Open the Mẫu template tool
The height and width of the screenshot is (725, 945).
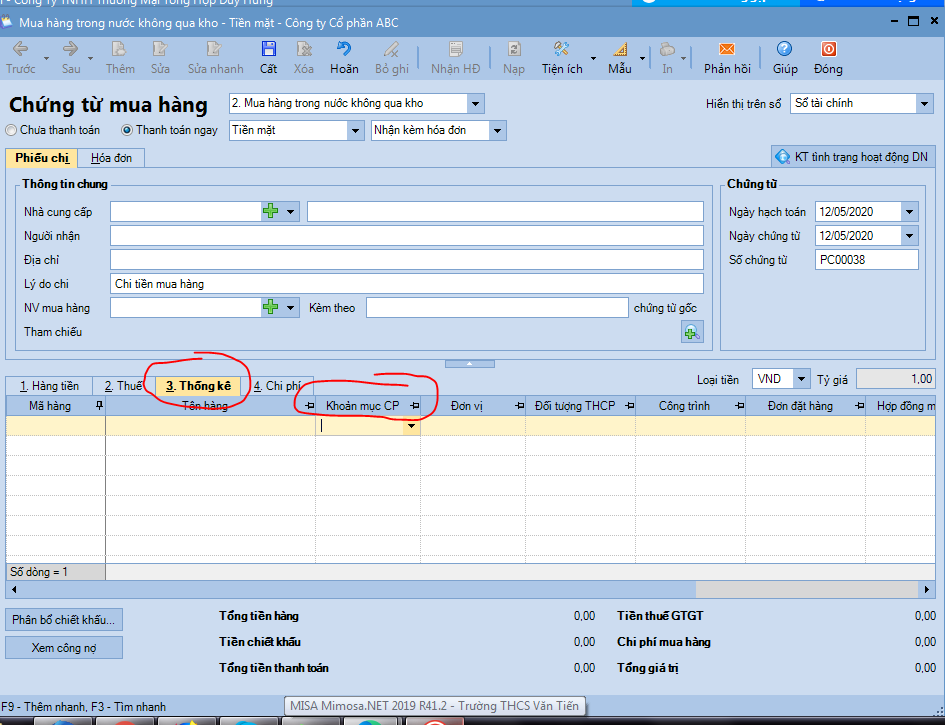[x=620, y=58]
